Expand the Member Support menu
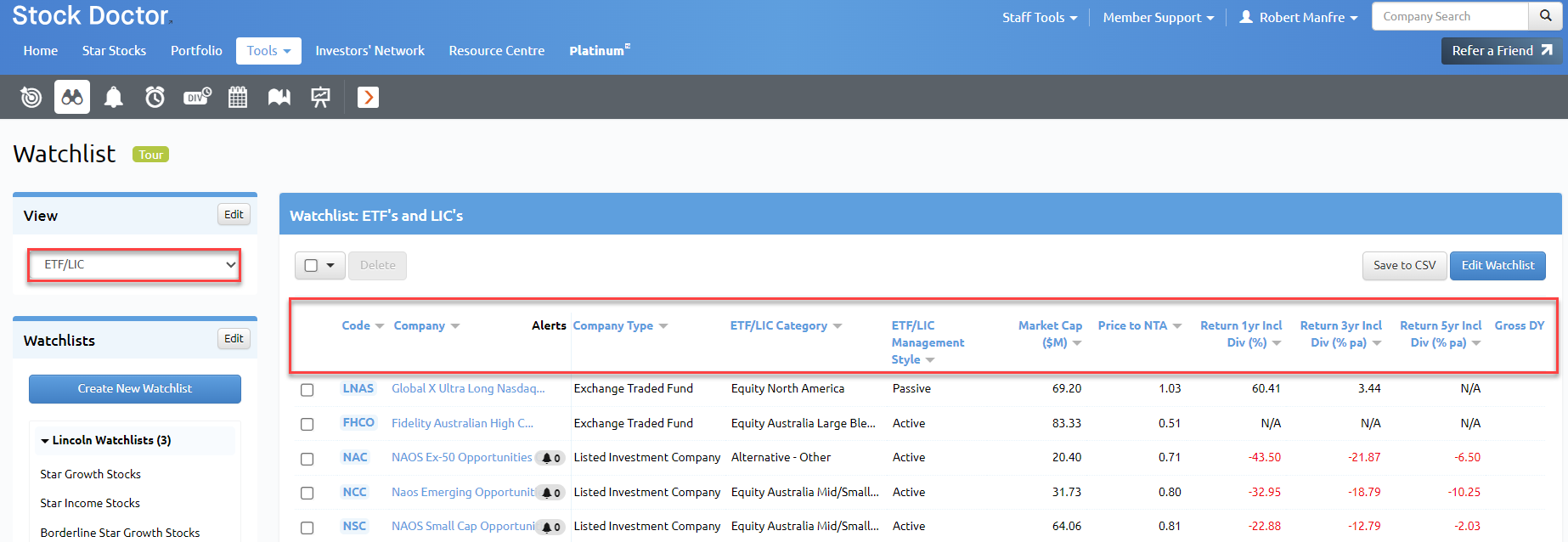 (1159, 17)
